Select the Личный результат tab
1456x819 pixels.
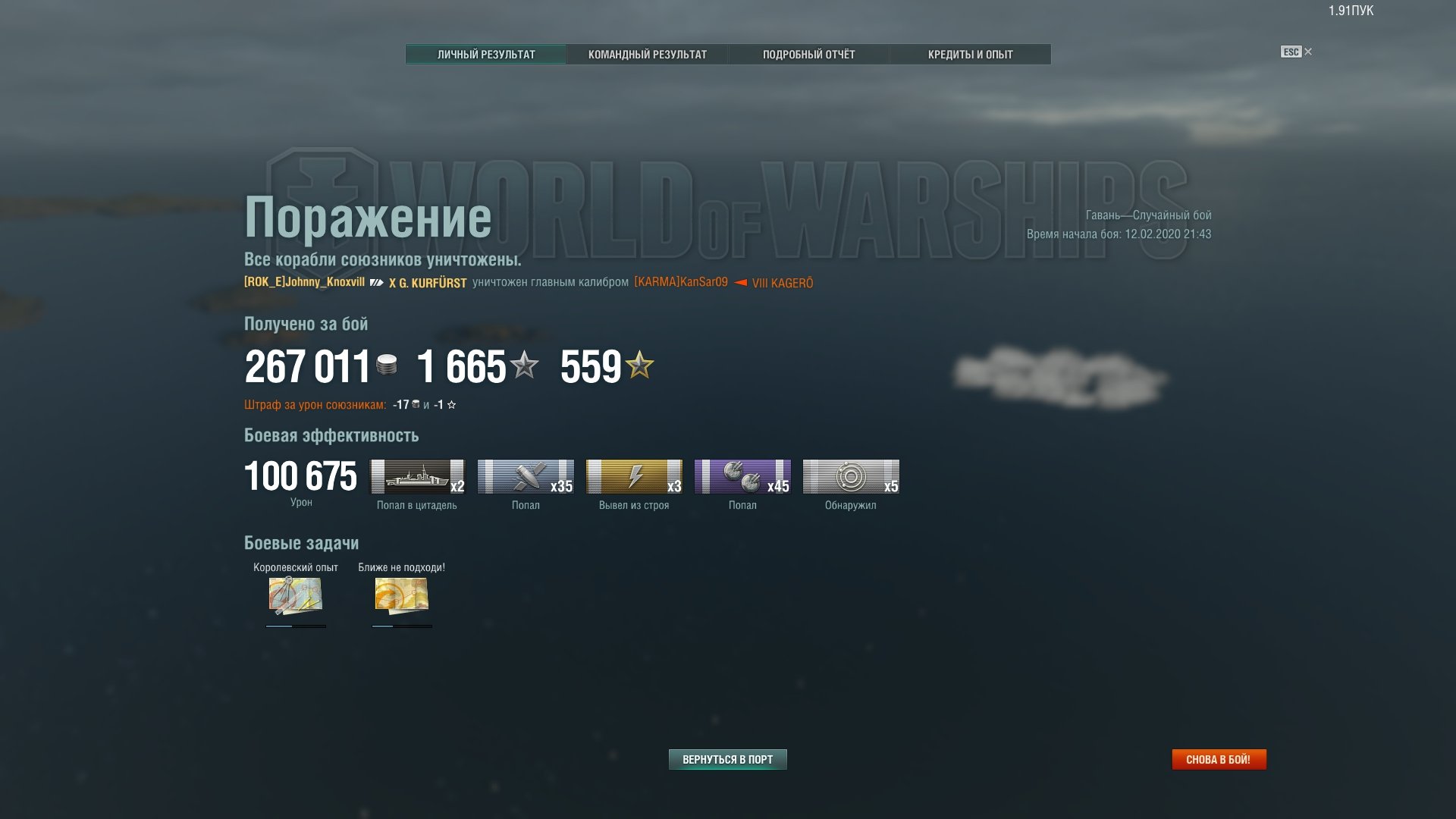point(486,55)
